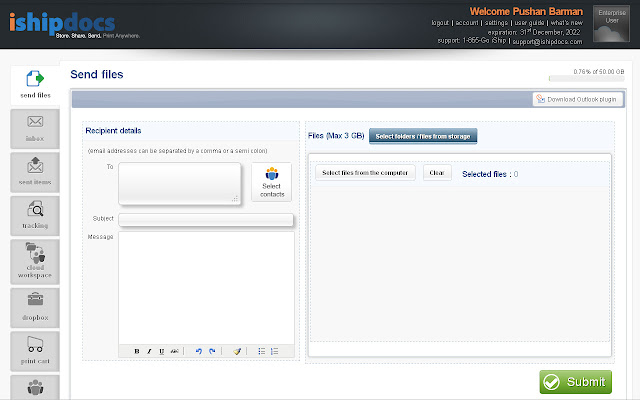640x400 pixels.
Task: Open the user guide link
Action: click(529, 23)
